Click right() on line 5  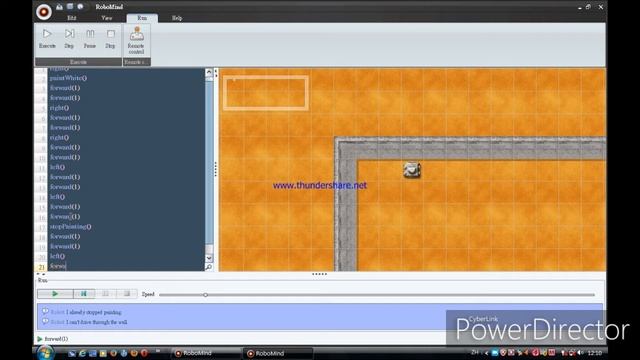(59, 108)
